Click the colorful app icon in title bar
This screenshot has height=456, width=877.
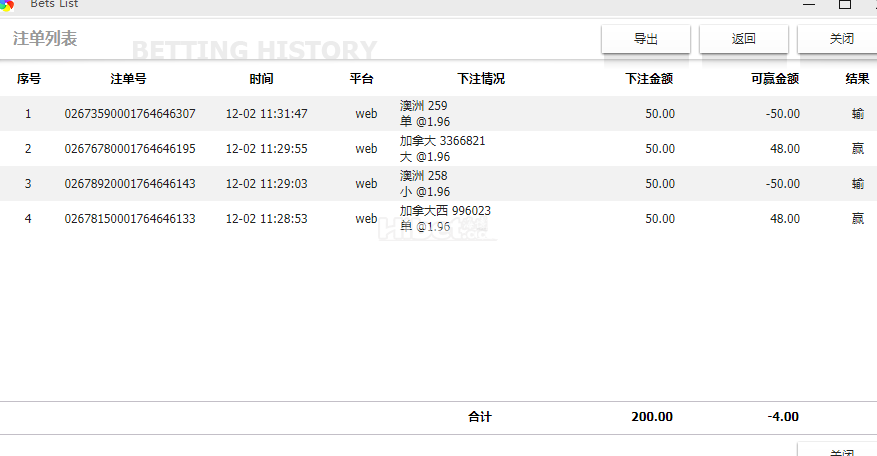(x=6, y=5)
